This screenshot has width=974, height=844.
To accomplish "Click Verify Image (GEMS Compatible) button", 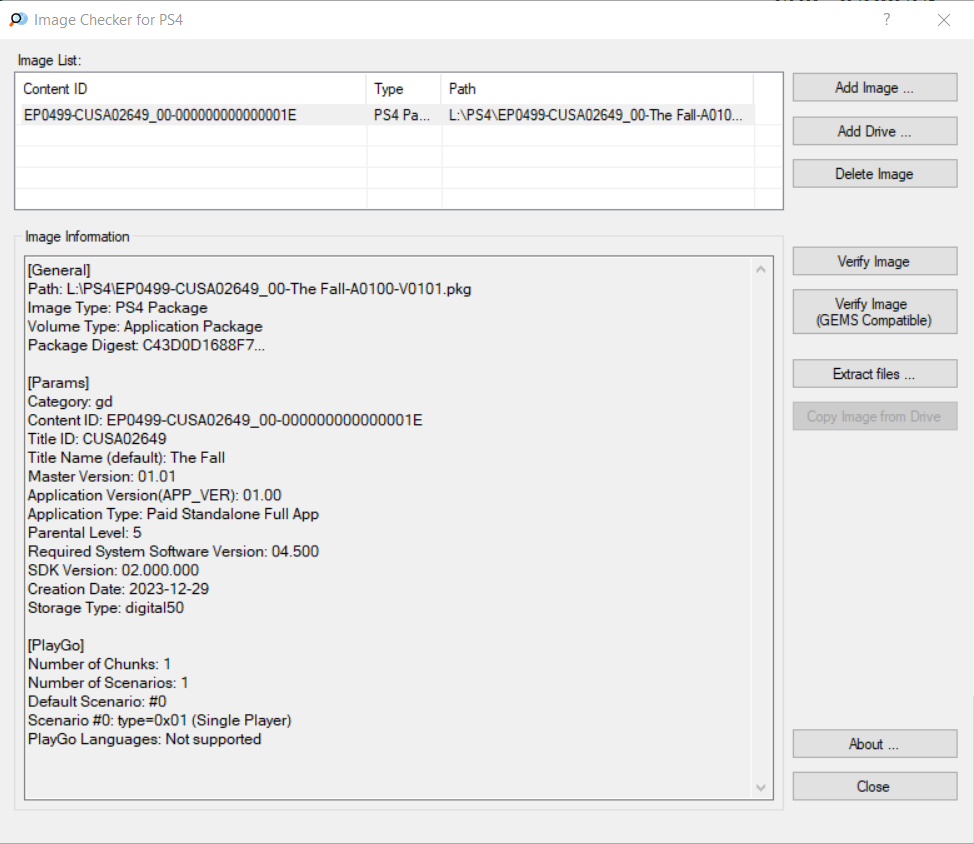I will (875, 312).
